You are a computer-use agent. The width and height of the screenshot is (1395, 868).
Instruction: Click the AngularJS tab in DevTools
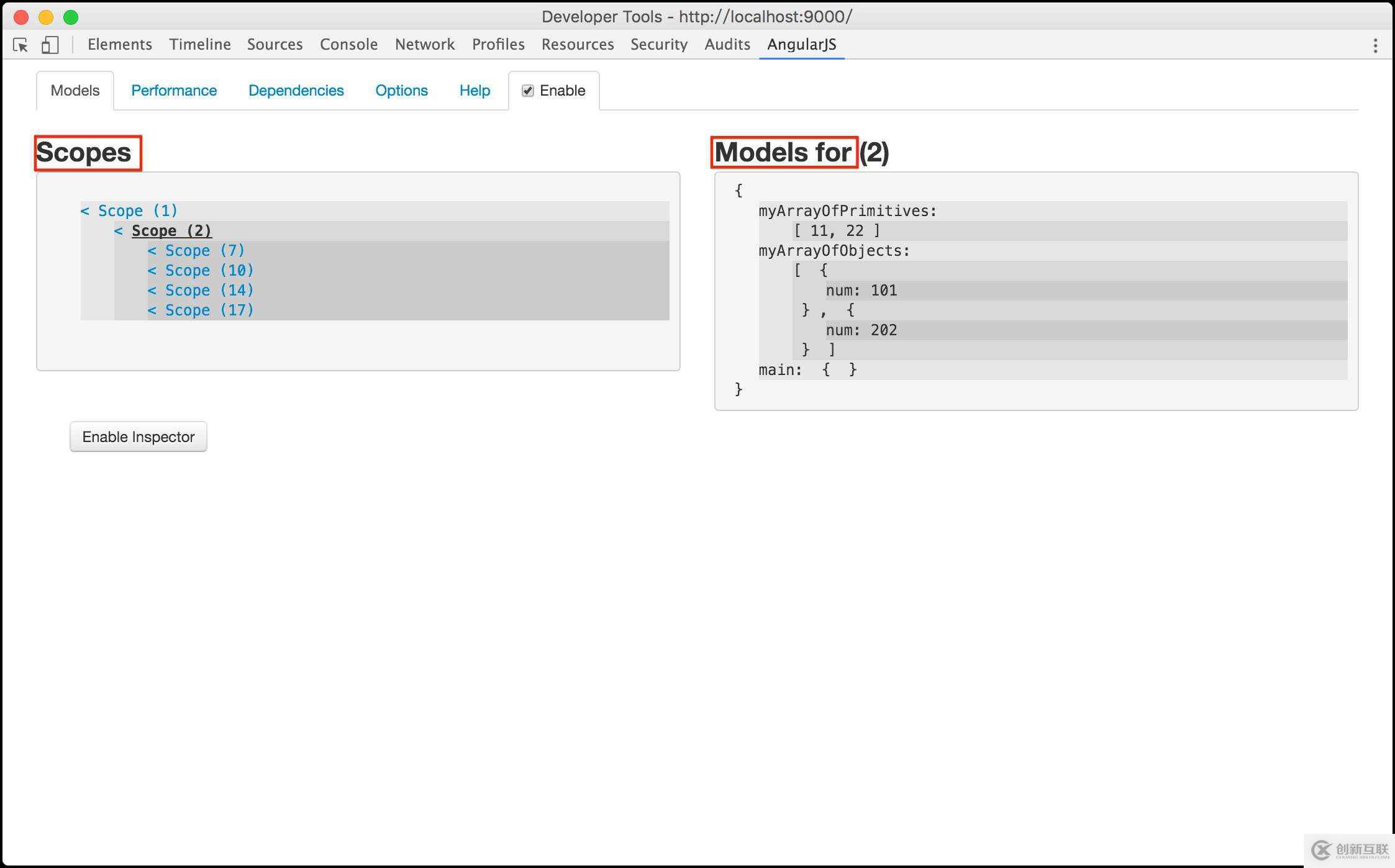[x=801, y=44]
